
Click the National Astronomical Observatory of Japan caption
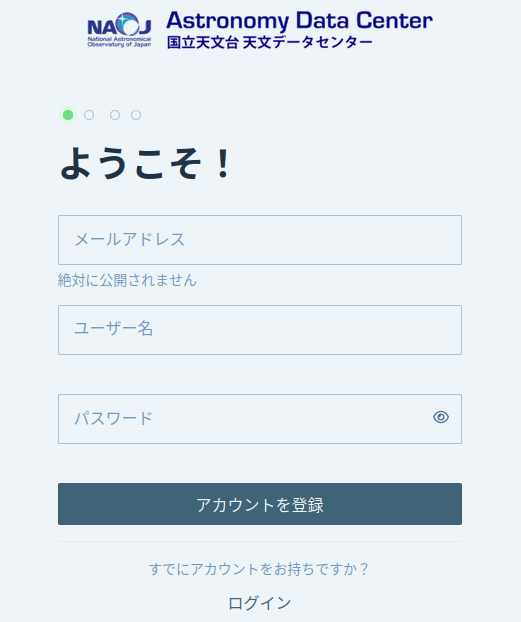click(119, 42)
